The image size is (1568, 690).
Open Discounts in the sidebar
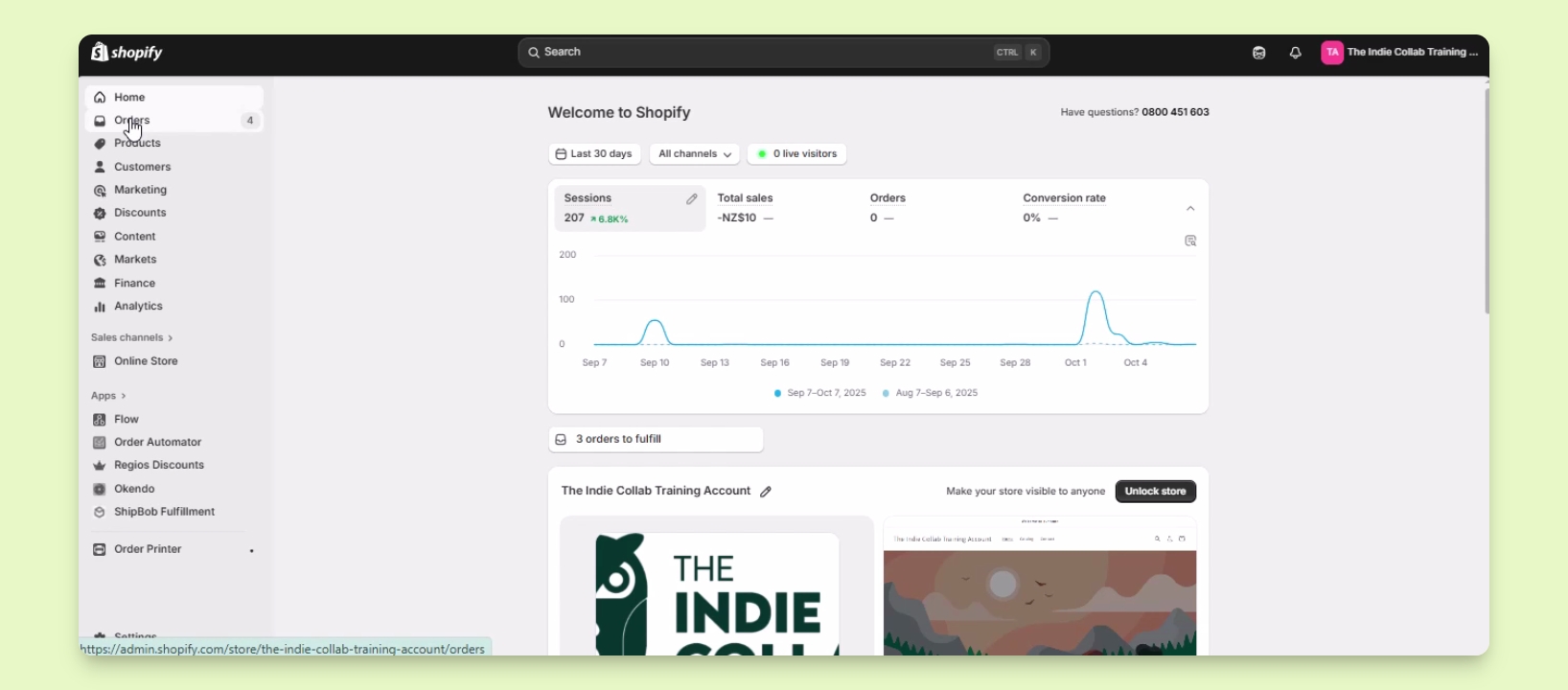173,213
